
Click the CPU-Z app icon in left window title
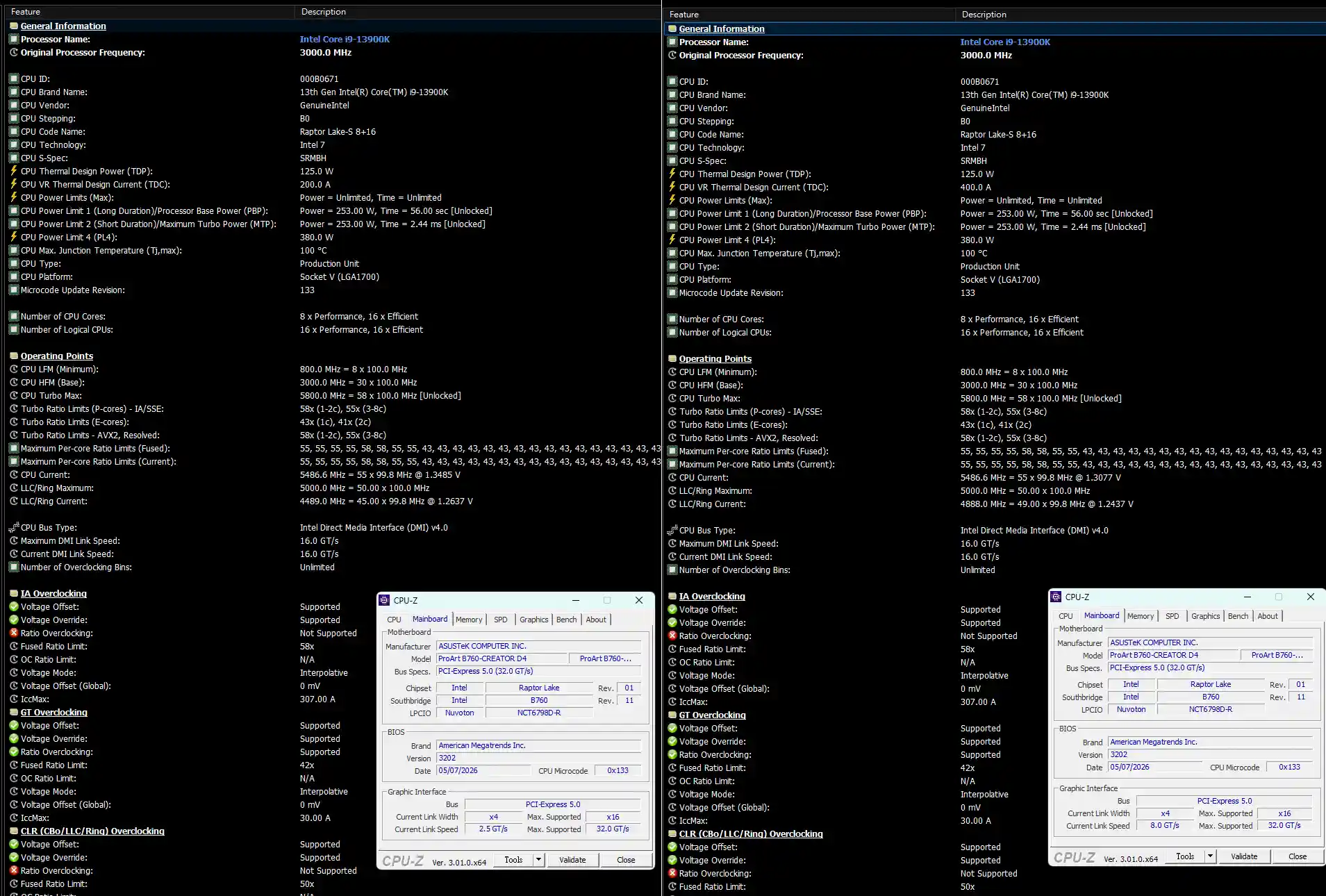(384, 600)
